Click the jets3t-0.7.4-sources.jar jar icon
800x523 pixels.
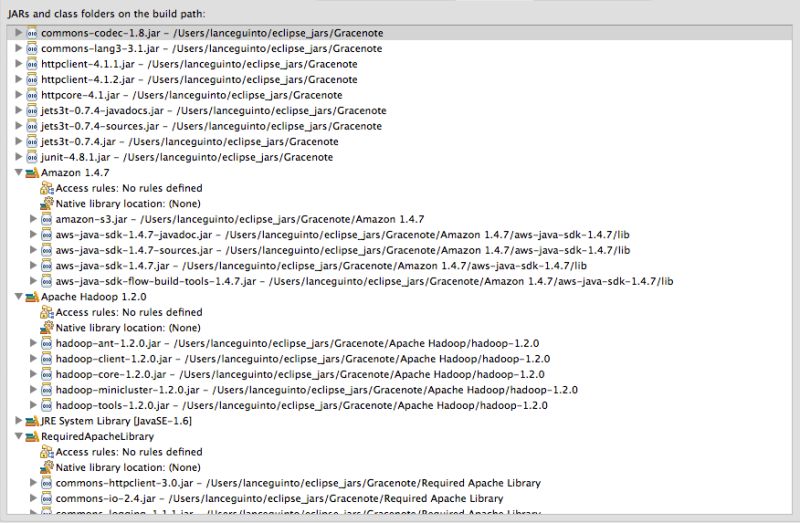(32, 126)
